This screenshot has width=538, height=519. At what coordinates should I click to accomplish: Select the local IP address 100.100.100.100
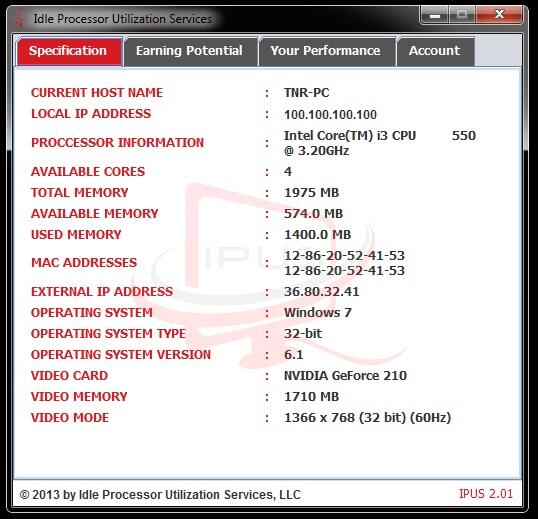coord(330,115)
